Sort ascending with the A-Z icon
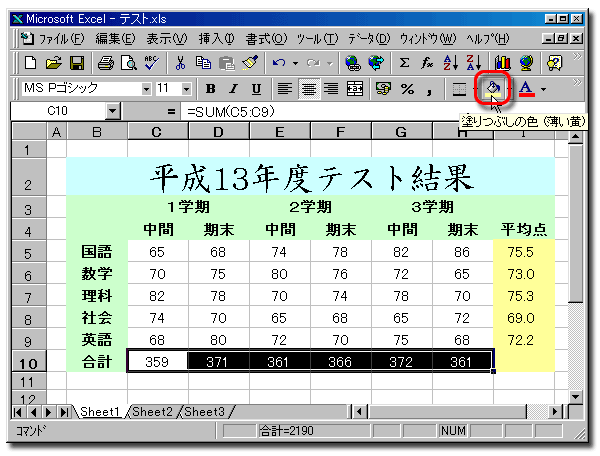The image size is (600, 456). pos(450,62)
